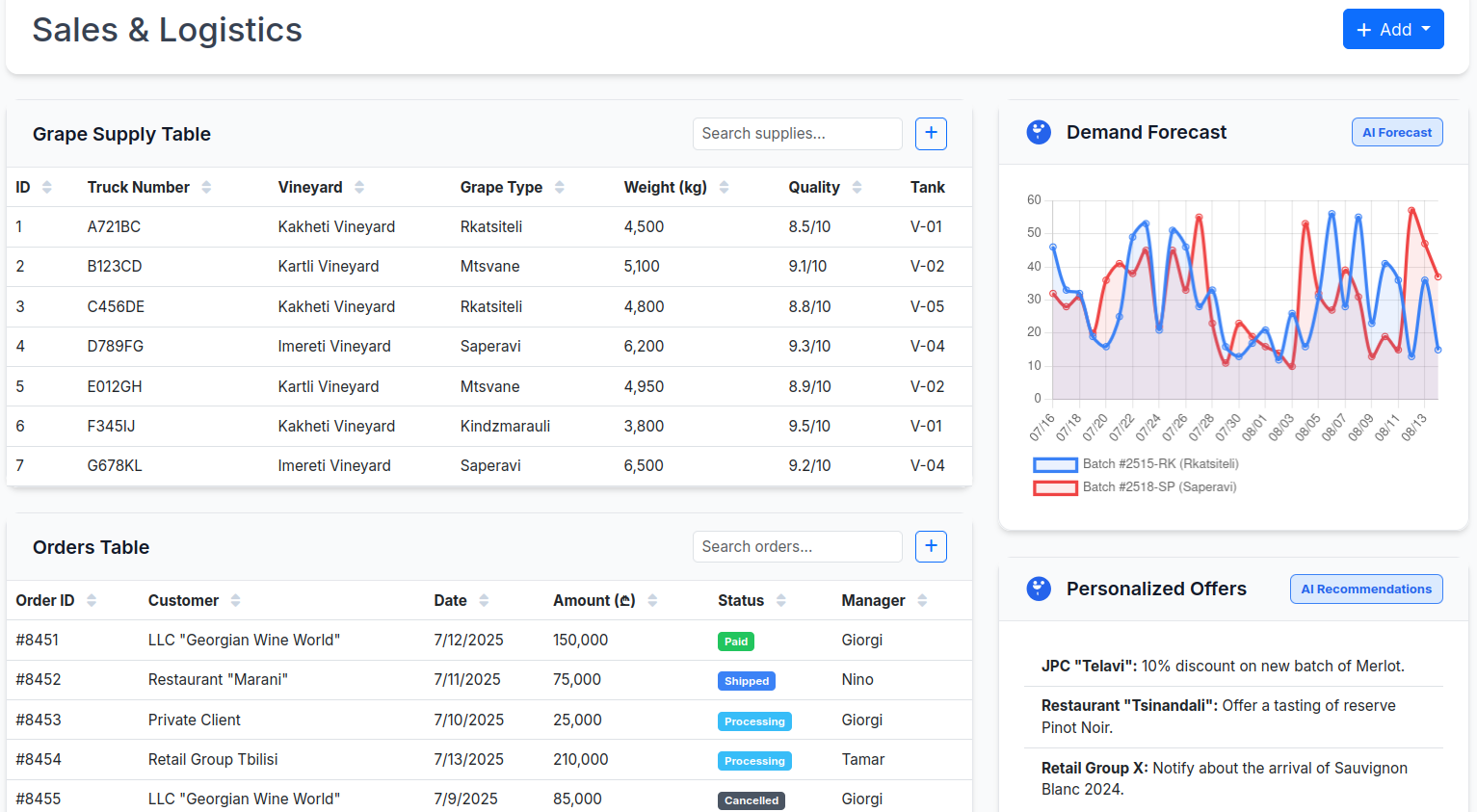Viewport: 1477px width, 812px height.
Task: Click the AI Forecast button
Action: [x=1397, y=132]
